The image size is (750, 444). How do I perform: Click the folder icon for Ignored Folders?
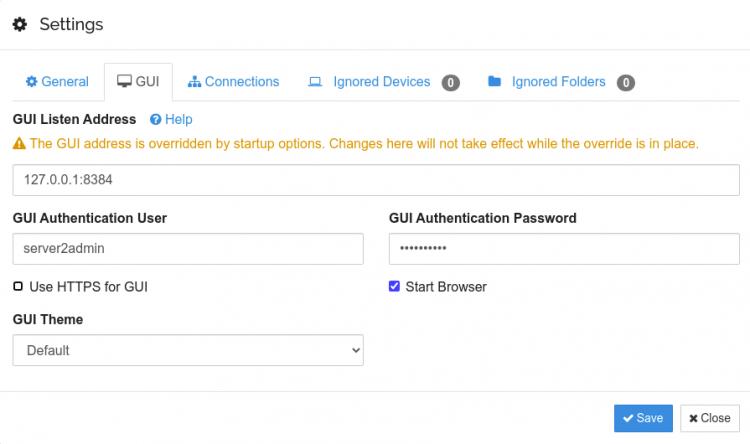494,82
